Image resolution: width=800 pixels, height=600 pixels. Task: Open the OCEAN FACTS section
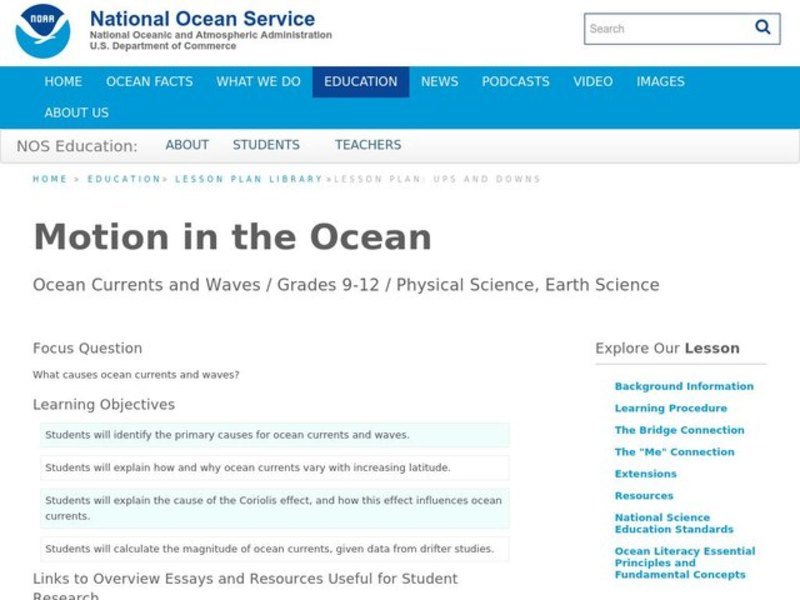(150, 82)
